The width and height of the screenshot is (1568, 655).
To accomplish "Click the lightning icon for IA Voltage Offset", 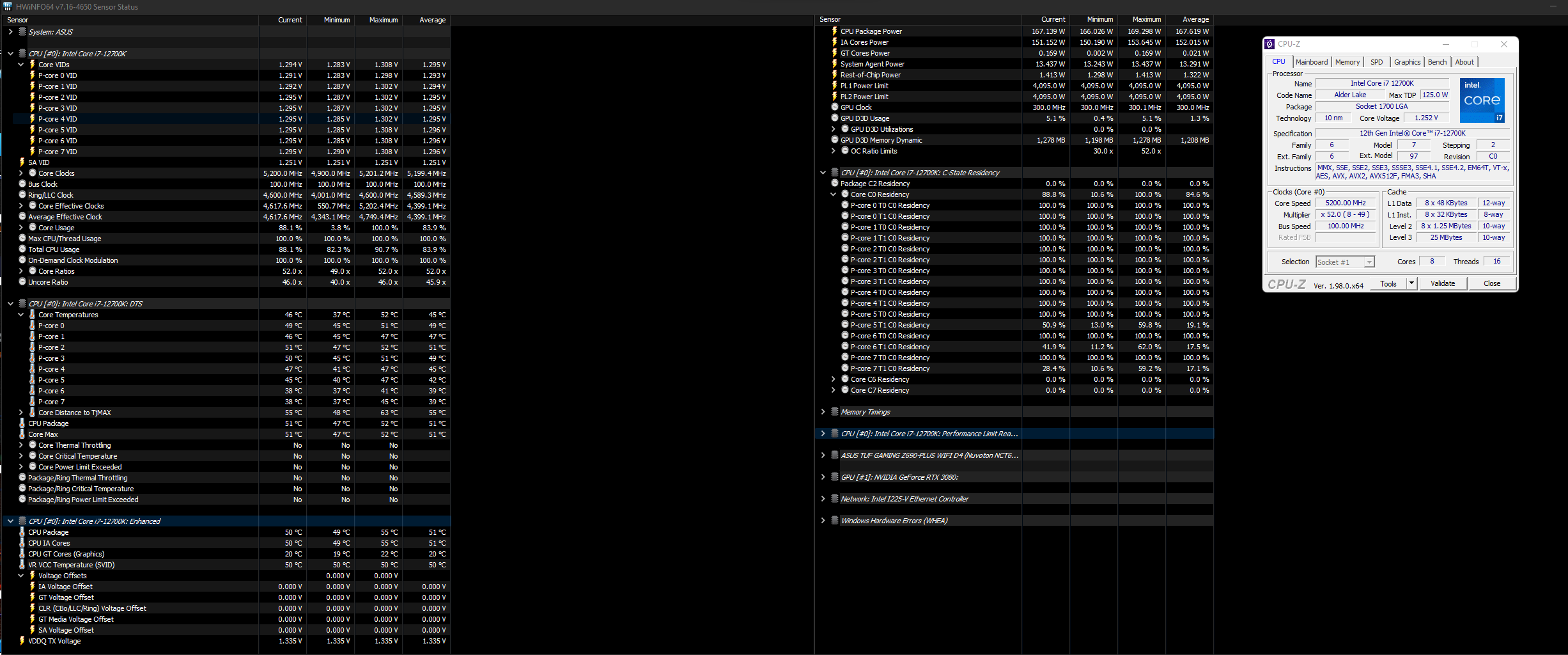I will pos(32,587).
